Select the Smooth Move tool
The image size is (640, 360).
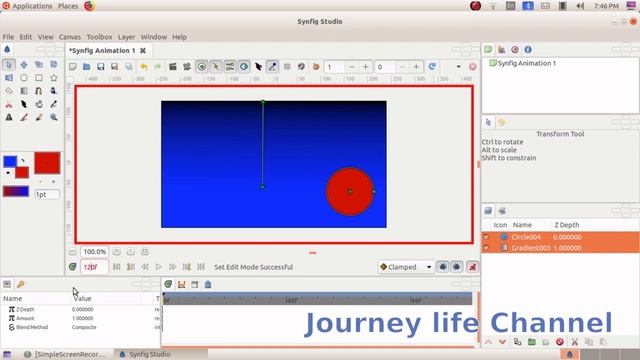pos(24,64)
